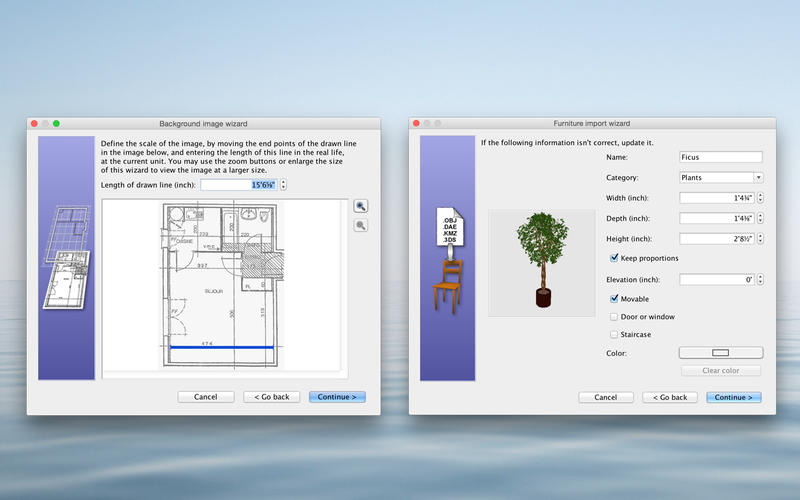Click the zoom out magnifier icon
The height and width of the screenshot is (500, 800).
coord(361,226)
